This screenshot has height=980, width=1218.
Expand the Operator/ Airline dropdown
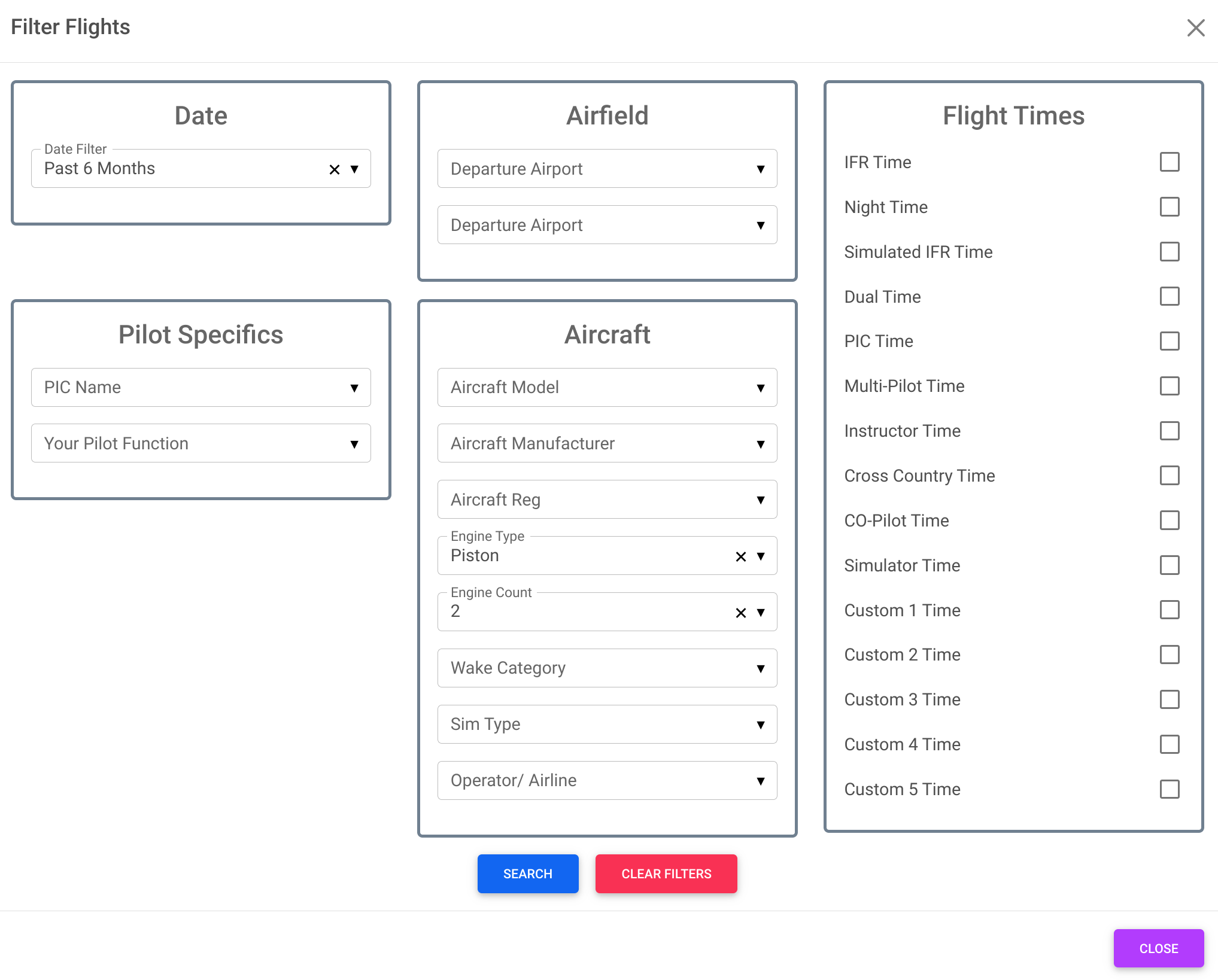[x=607, y=781]
